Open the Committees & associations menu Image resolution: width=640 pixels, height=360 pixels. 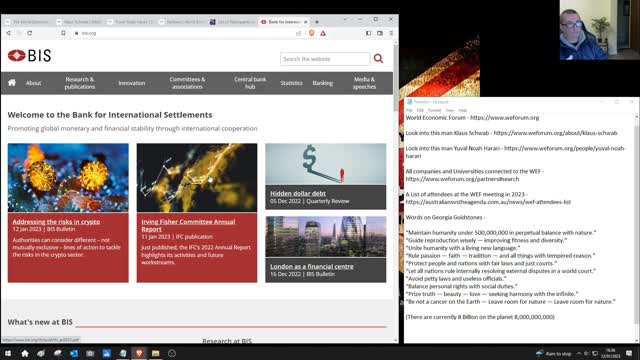point(187,83)
